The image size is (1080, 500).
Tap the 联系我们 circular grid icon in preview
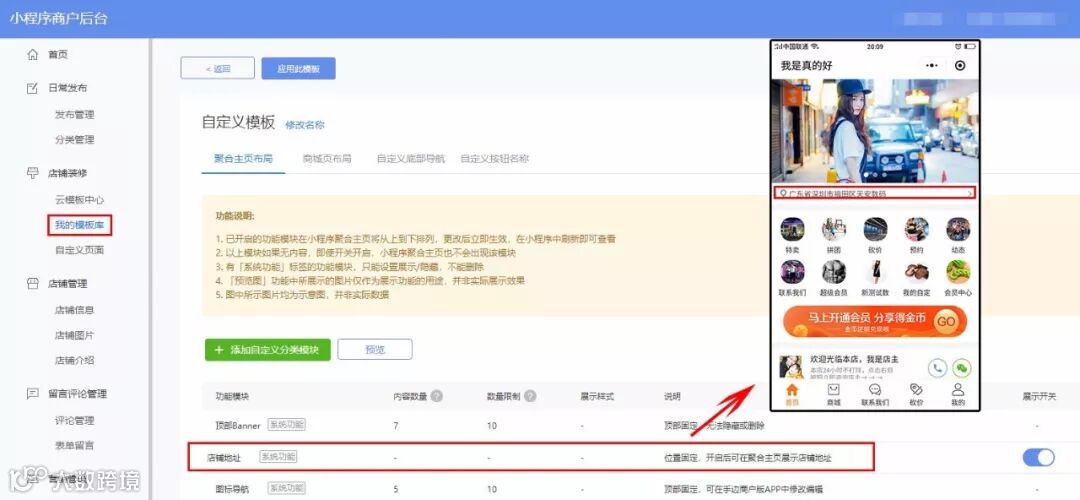click(792, 272)
